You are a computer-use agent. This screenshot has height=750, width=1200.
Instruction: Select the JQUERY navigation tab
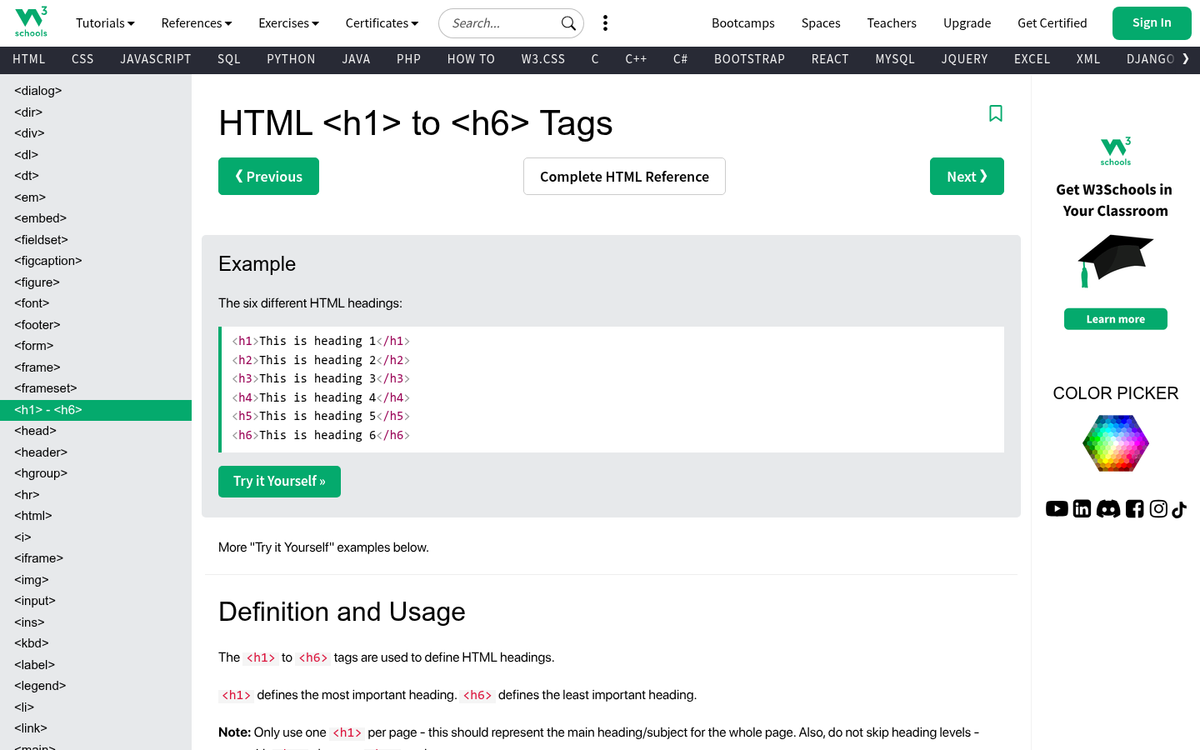pyautogui.click(x=963, y=59)
